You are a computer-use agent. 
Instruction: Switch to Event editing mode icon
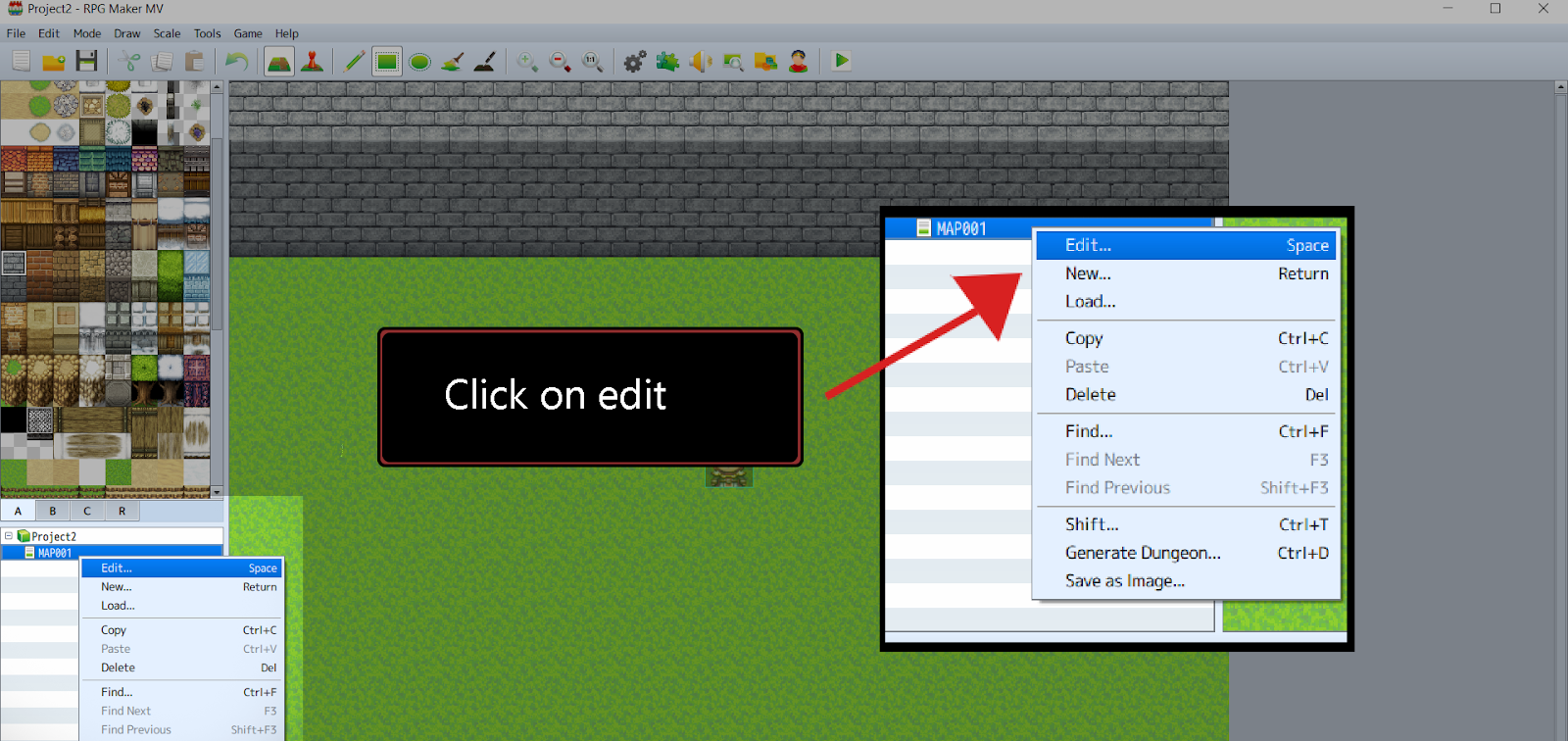click(313, 61)
